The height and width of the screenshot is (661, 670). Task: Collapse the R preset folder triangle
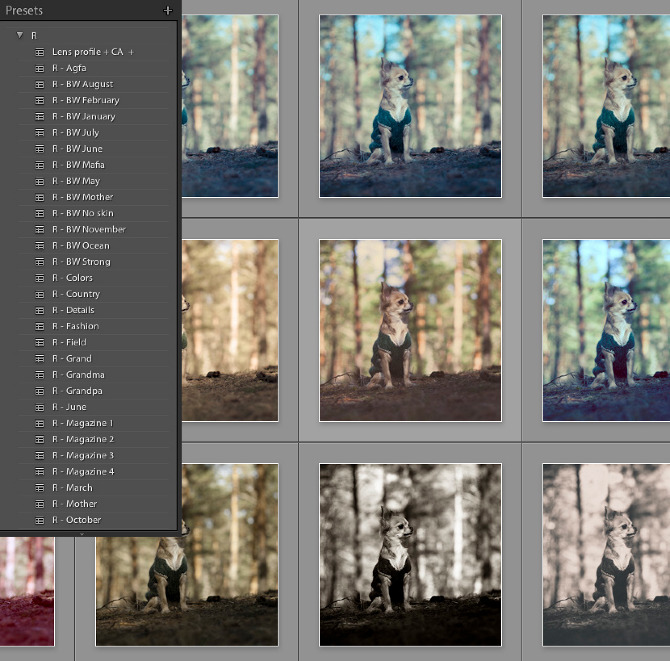click(20, 35)
